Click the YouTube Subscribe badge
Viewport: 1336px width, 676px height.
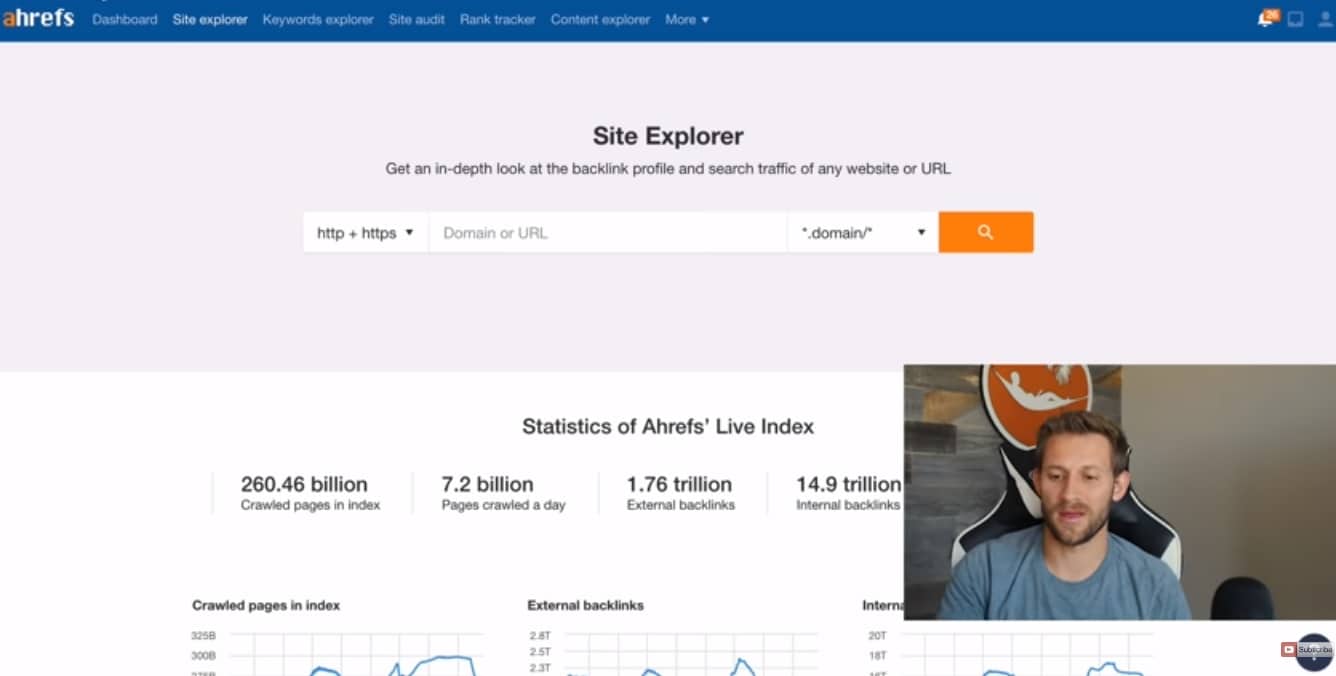click(1307, 650)
